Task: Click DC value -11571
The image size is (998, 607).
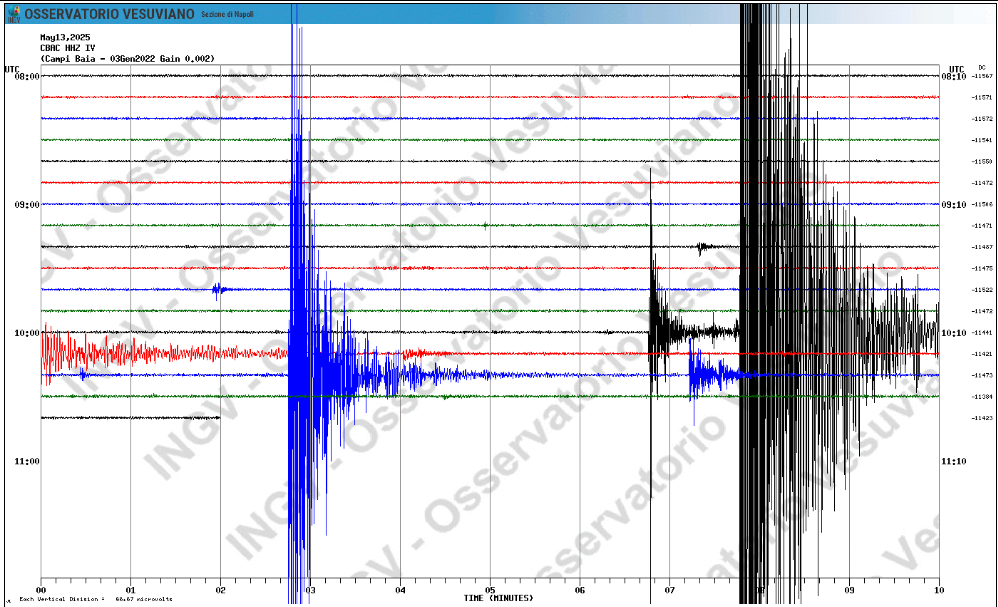Action: [x=982, y=97]
